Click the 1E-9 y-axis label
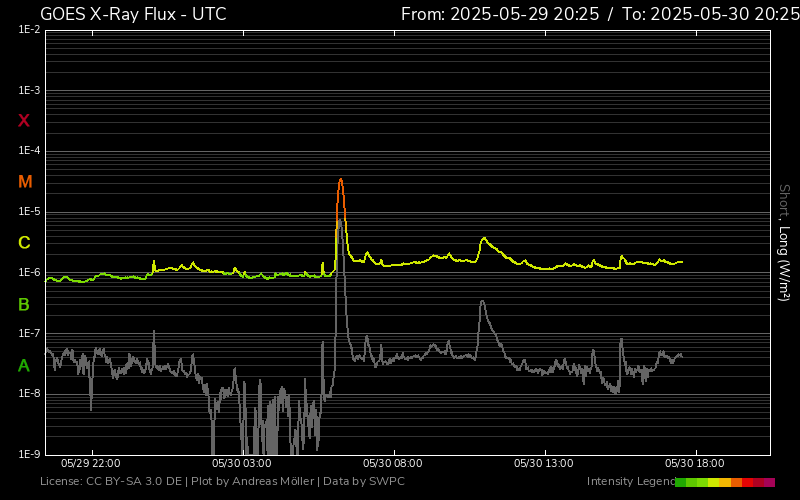This screenshot has height=500, width=800. 29,454
